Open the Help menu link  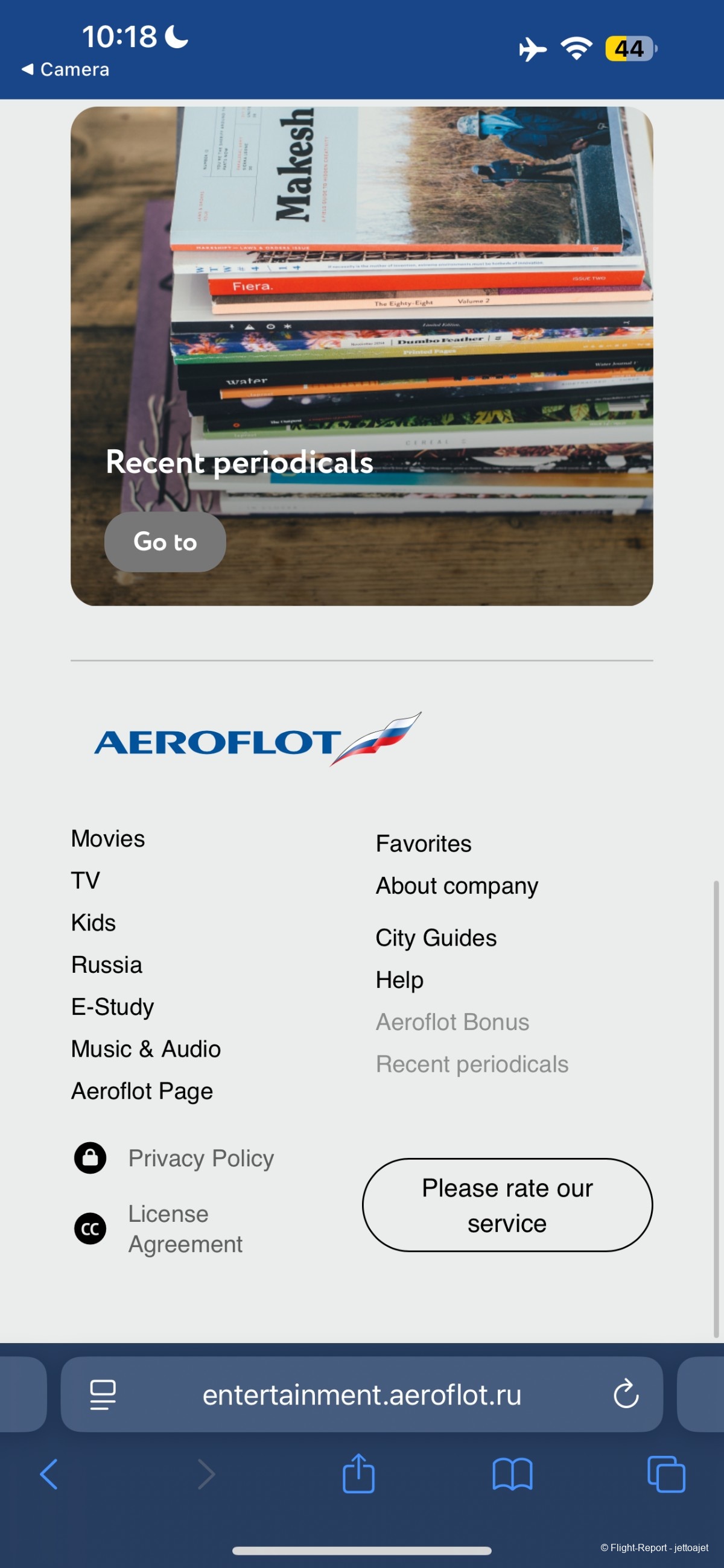point(399,979)
